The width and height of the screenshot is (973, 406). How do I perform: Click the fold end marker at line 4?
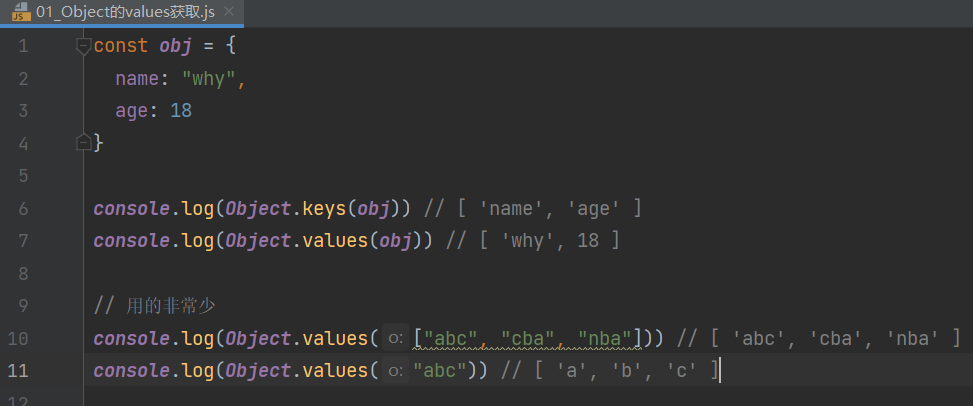[x=83, y=143]
